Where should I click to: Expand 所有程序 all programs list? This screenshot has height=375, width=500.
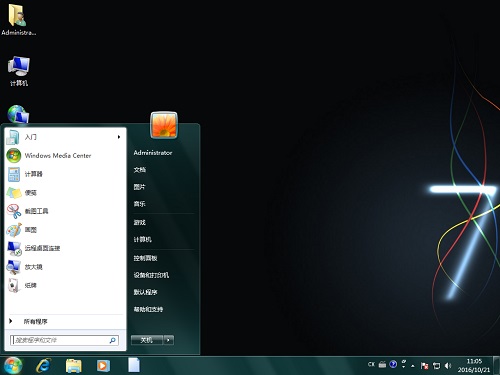[65, 321]
